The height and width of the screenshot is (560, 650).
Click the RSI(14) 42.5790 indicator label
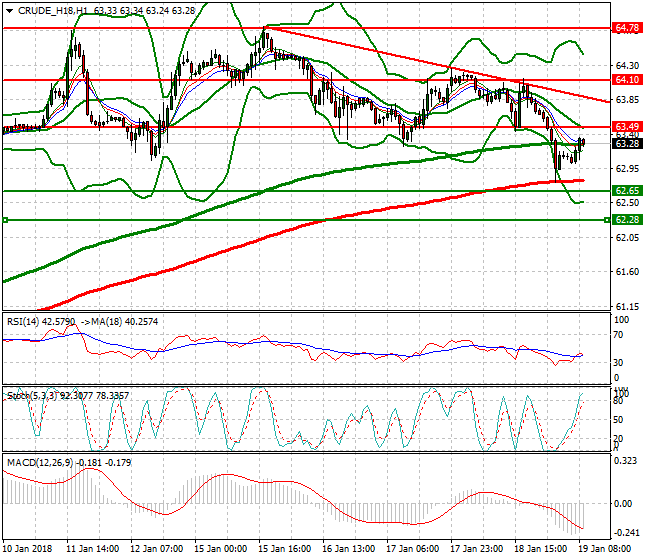pyautogui.click(x=41, y=322)
